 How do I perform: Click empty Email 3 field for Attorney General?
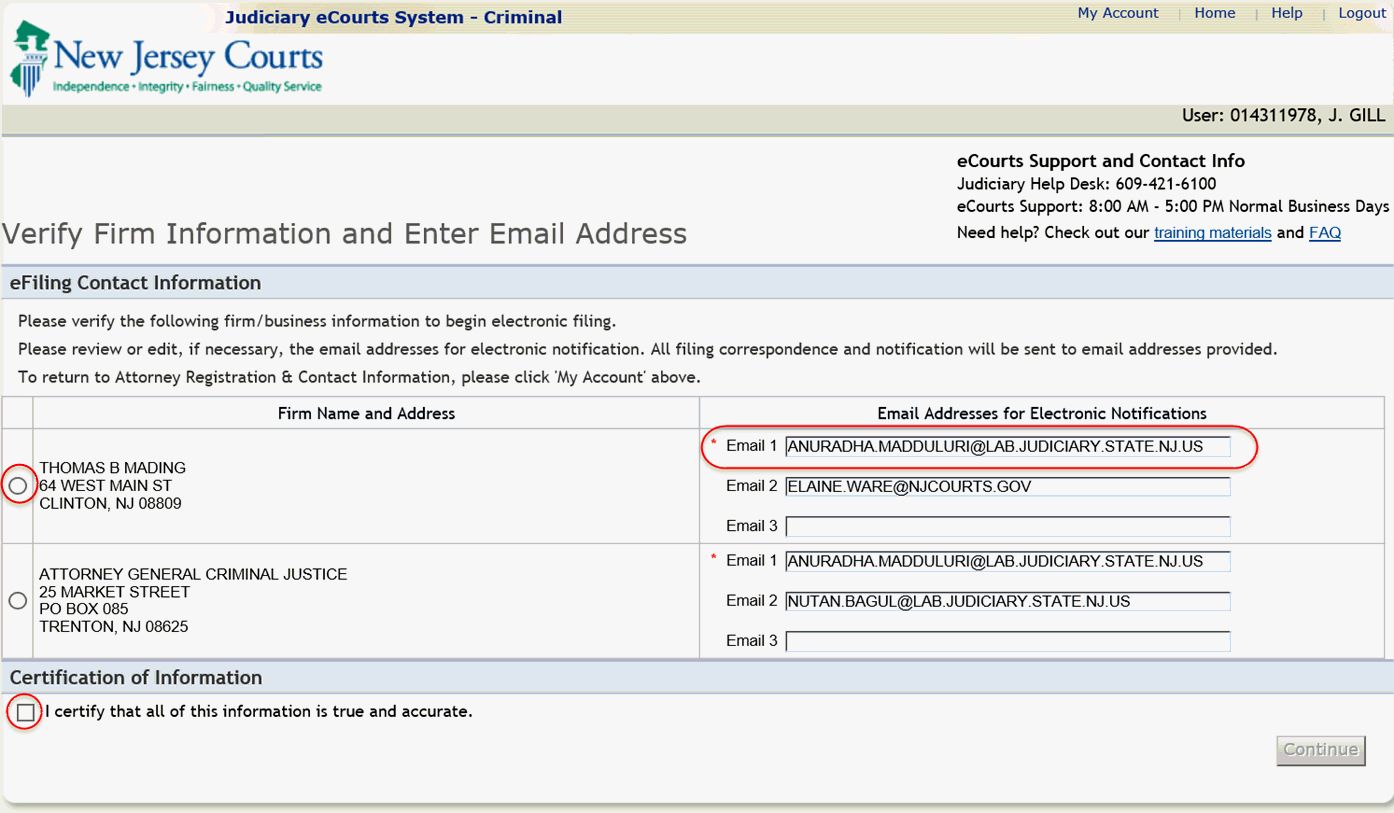pyautogui.click(x=1007, y=642)
